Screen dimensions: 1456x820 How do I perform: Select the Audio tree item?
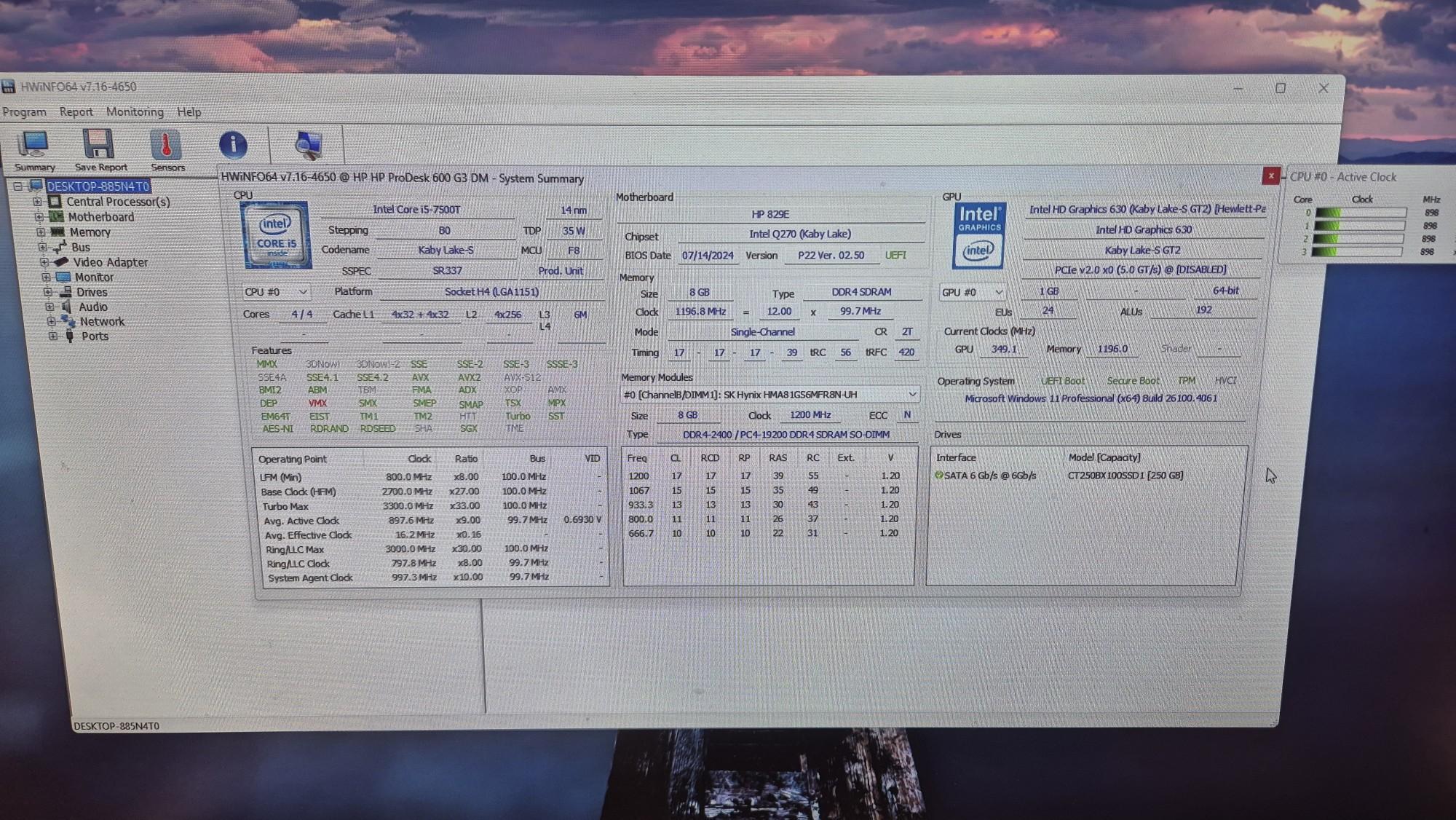[92, 307]
